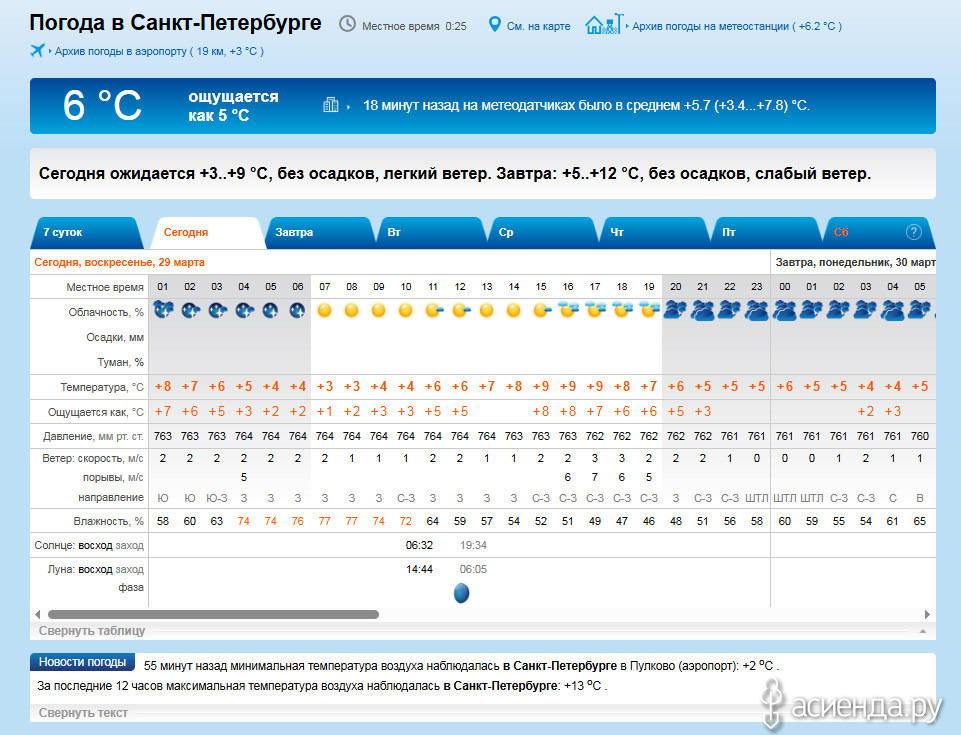Click the sun icon at 07 hour
Viewport: 961px width, 735px height.
point(324,311)
